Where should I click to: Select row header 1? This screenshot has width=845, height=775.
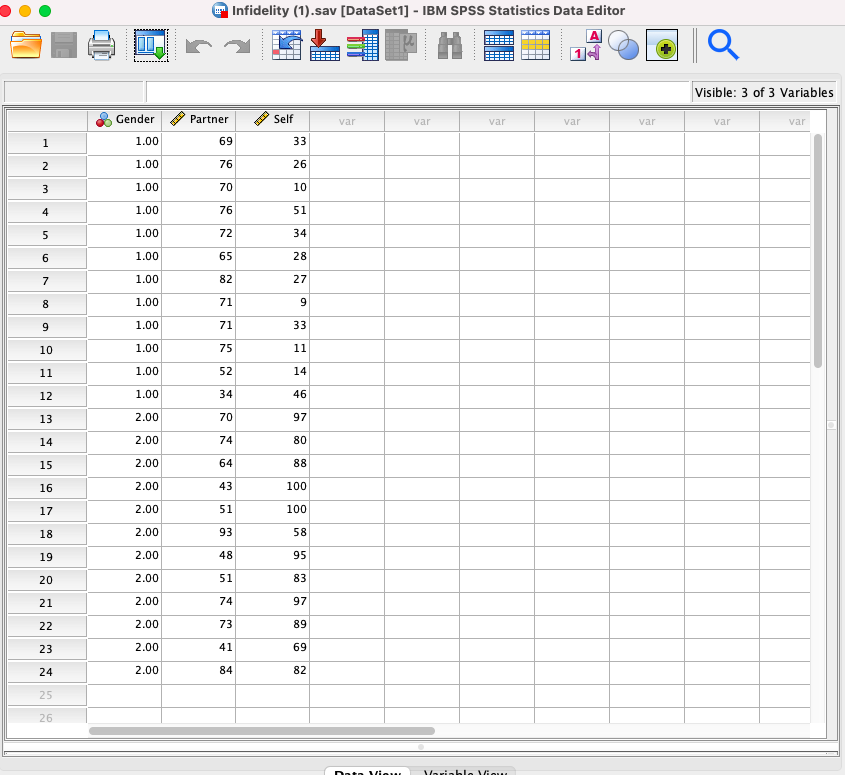(47, 143)
